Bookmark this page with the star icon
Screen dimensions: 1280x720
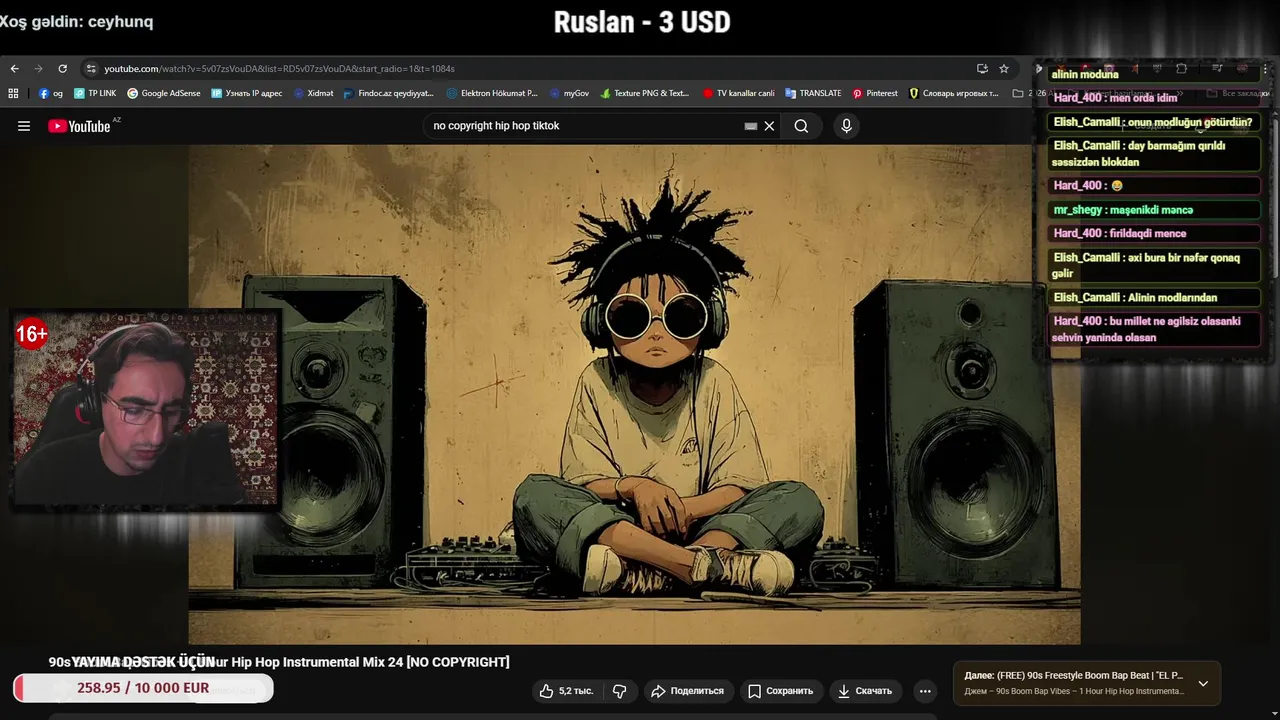pyautogui.click(x=1004, y=69)
